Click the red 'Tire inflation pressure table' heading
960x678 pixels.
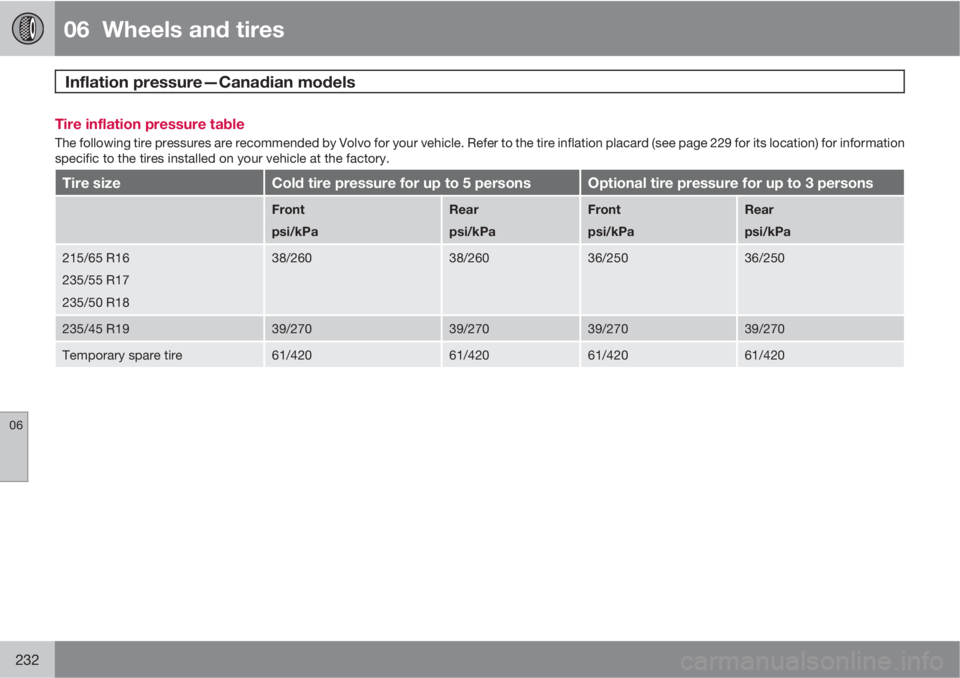pos(149,124)
